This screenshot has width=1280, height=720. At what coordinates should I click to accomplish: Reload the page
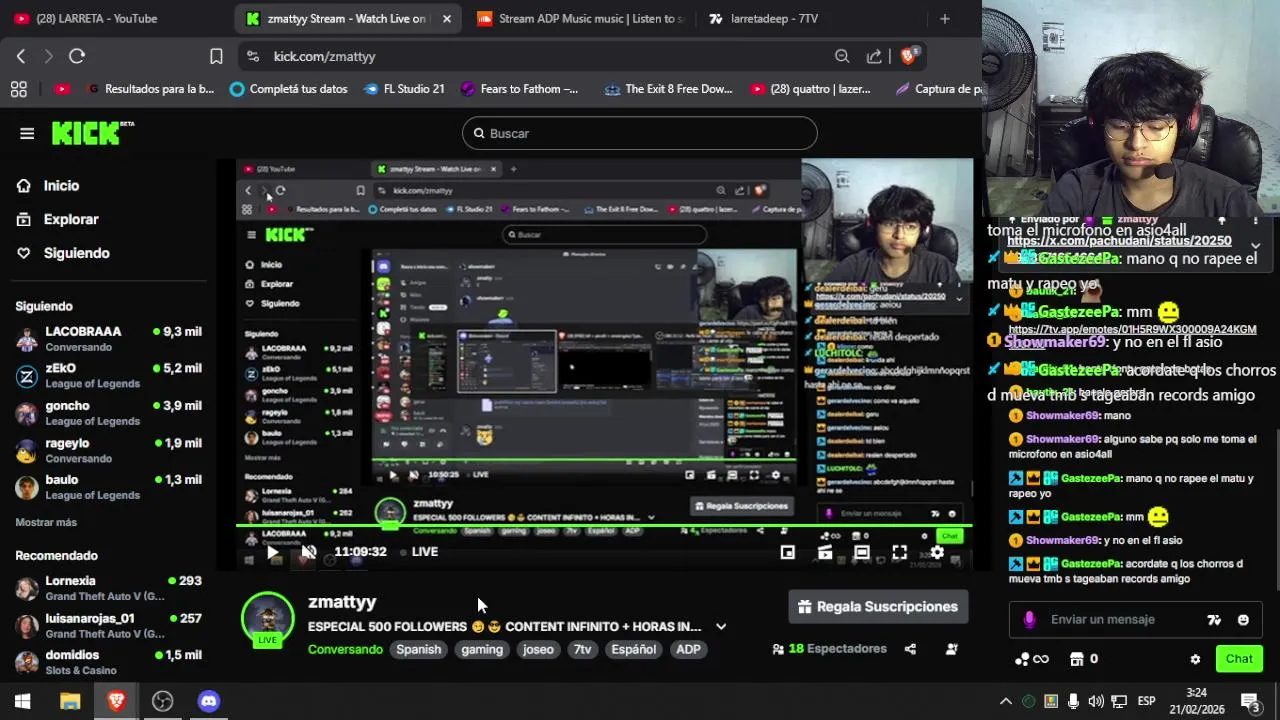coord(77,57)
